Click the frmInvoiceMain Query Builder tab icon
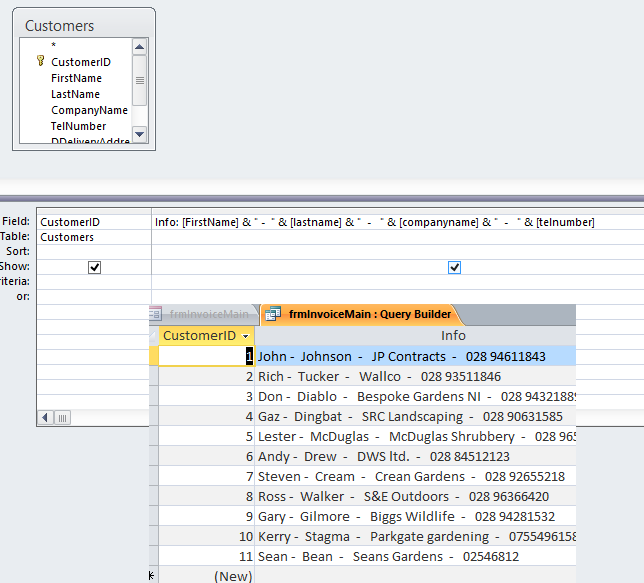The image size is (644, 583). pyautogui.click(x=273, y=314)
